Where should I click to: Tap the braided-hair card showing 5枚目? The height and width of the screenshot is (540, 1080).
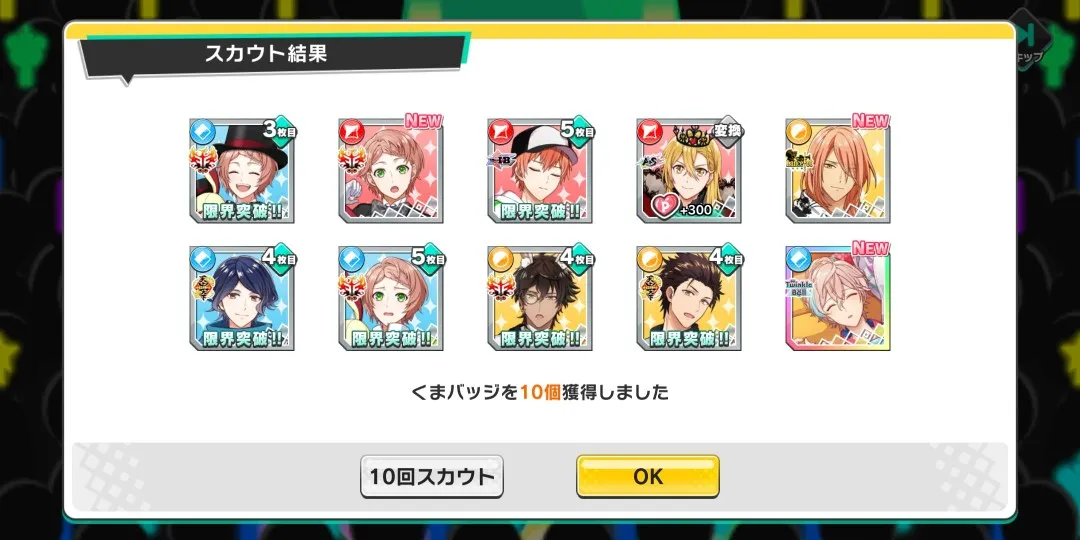pyautogui.click(x=391, y=298)
